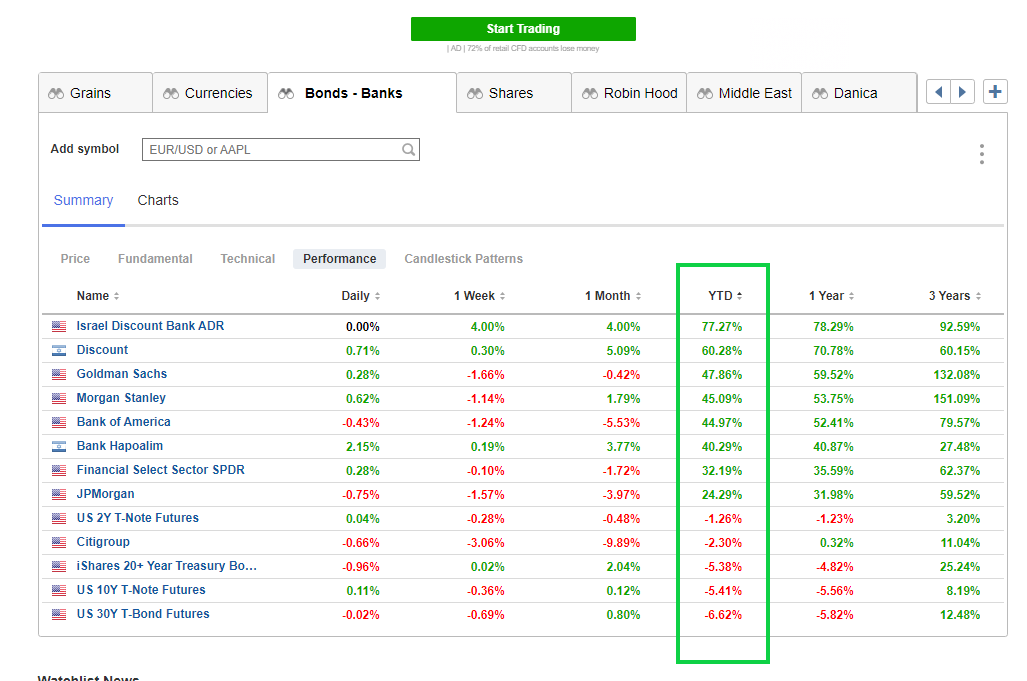Viewport: 1027px width, 681px height.
Task: Open Israel Discount Bank ADR link
Action: tap(150, 326)
